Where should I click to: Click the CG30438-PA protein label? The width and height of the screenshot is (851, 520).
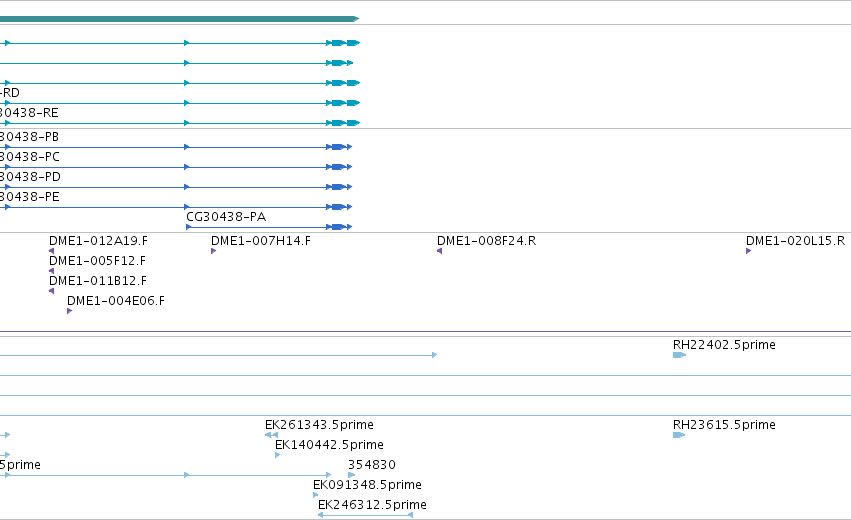coord(226,217)
